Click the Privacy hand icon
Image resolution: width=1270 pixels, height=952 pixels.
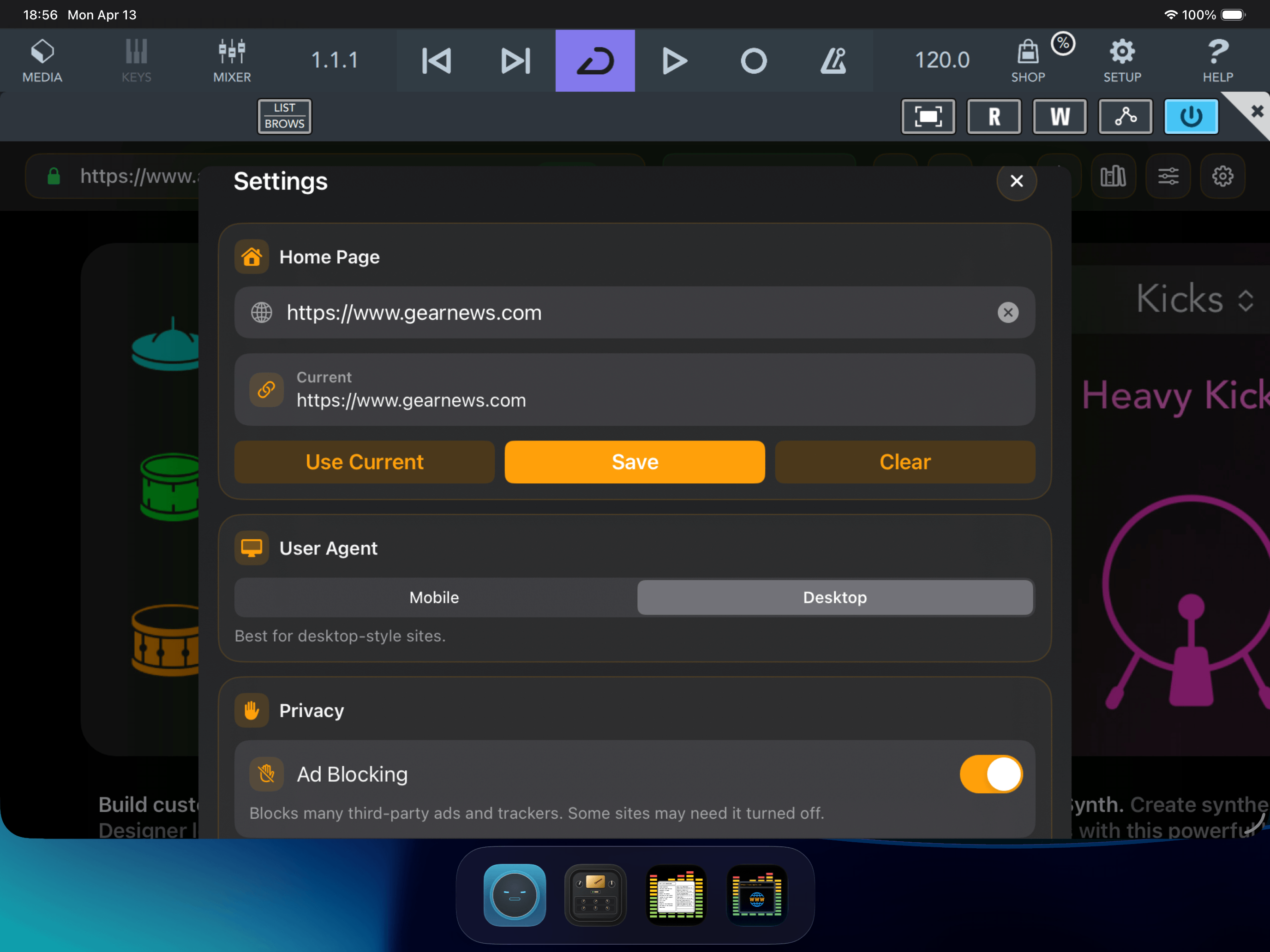(x=252, y=710)
